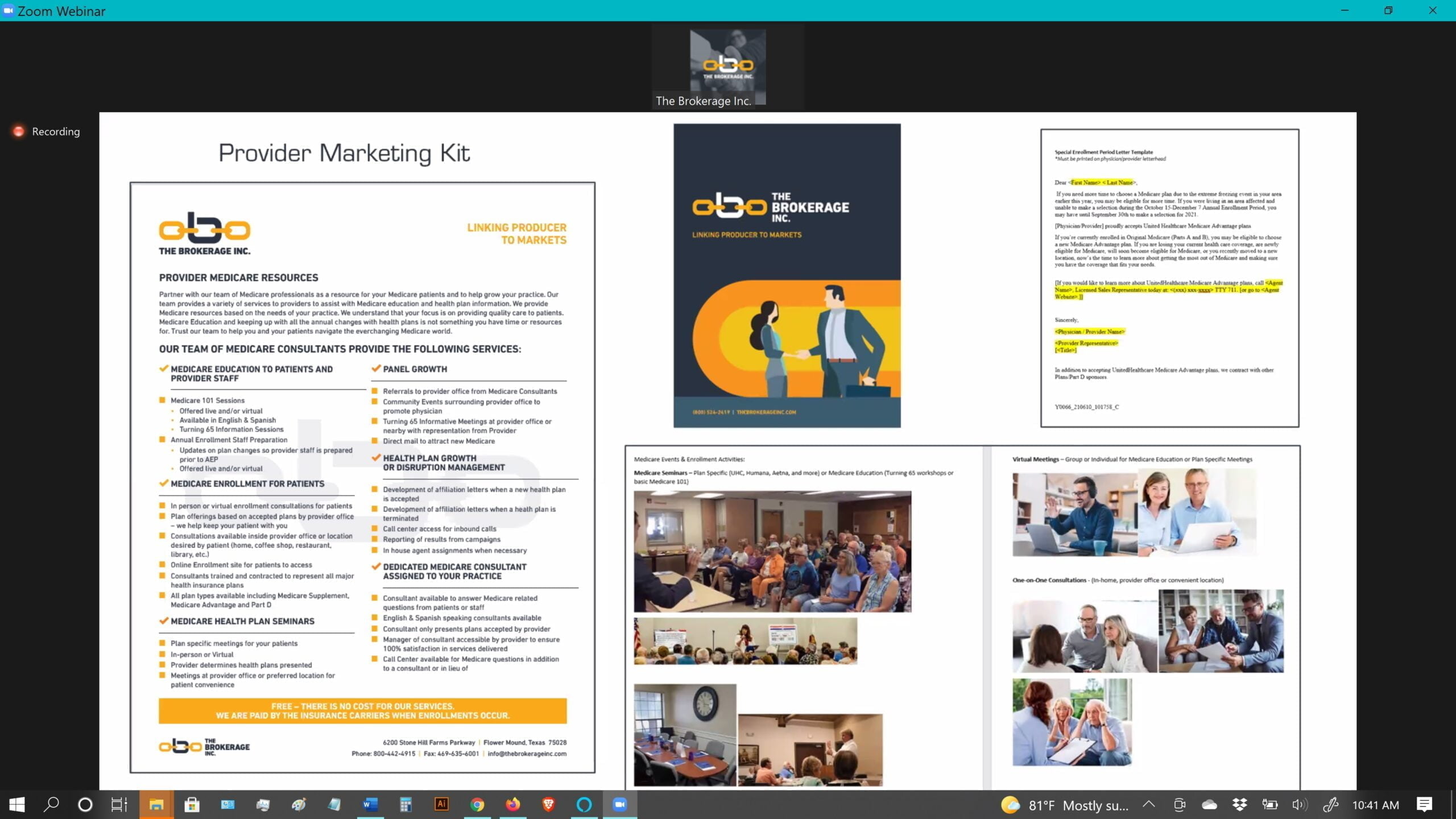This screenshot has width=1456, height=819.
Task: Open the Alexa app in taskbar
Action: pyautogui.click(x=584, y=804)
